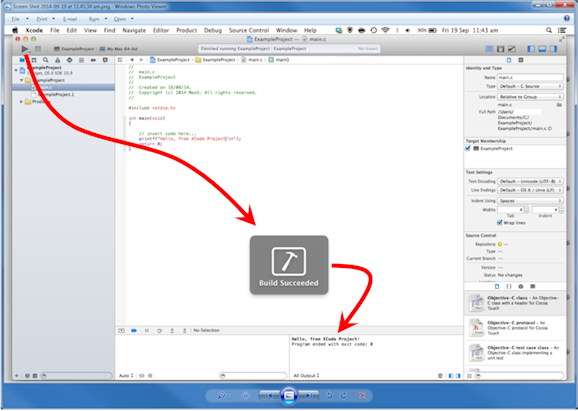578x411 pixels.
Task: Toggle the Xcode navigator panel visibility
Action: [531, 49]
